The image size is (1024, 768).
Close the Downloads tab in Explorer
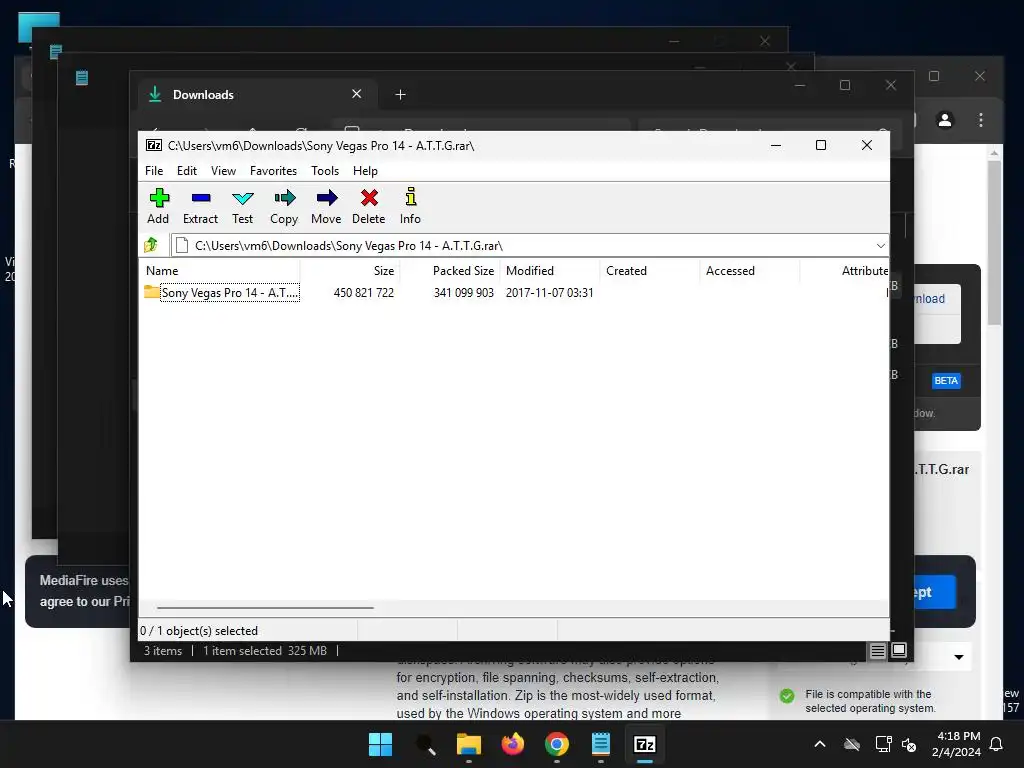357,94
